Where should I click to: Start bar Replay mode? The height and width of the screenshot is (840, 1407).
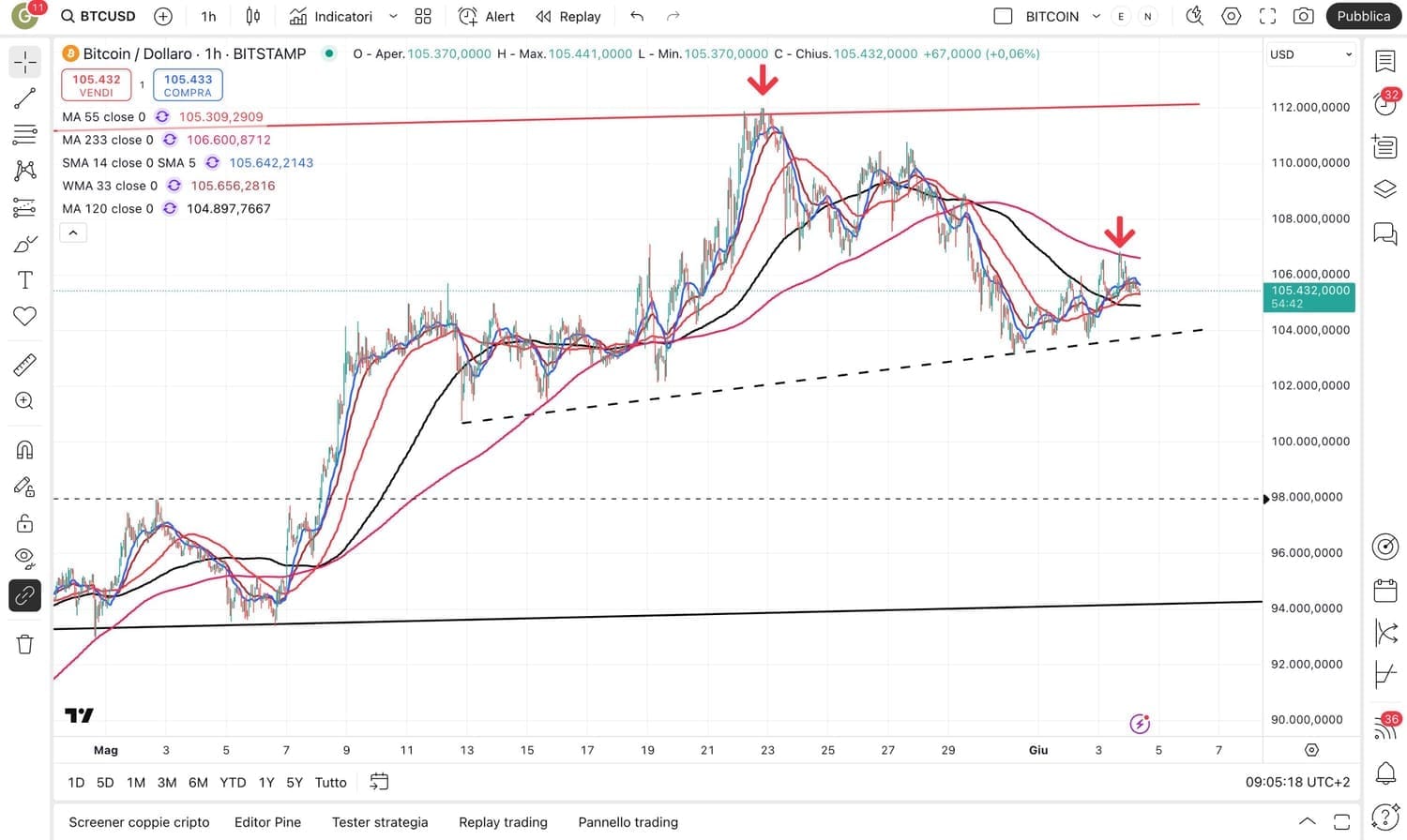coord(568,16)
